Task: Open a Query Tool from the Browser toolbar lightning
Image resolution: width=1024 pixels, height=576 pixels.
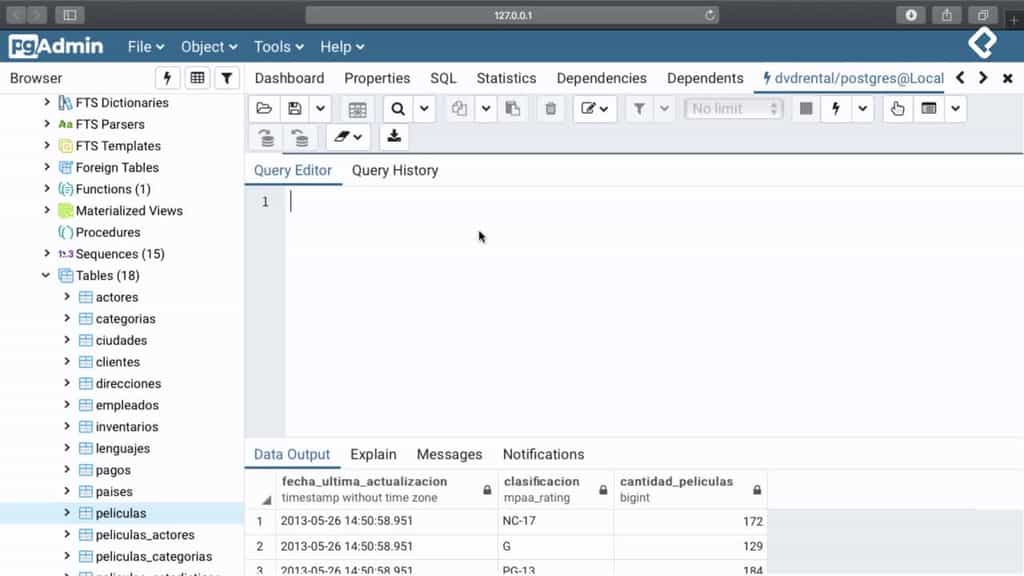Action: coord(167,78)
